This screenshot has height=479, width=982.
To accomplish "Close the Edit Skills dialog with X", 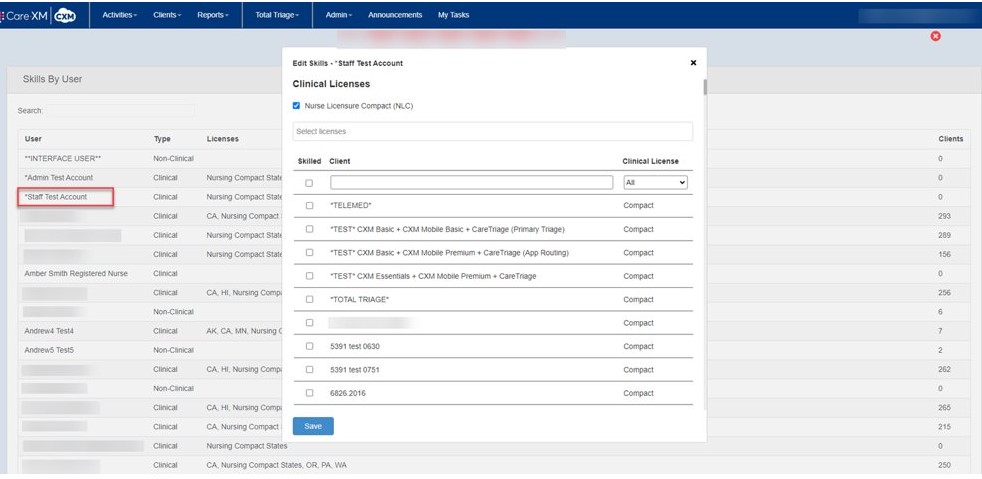I will pyautogui.click(x=693, y=63).
